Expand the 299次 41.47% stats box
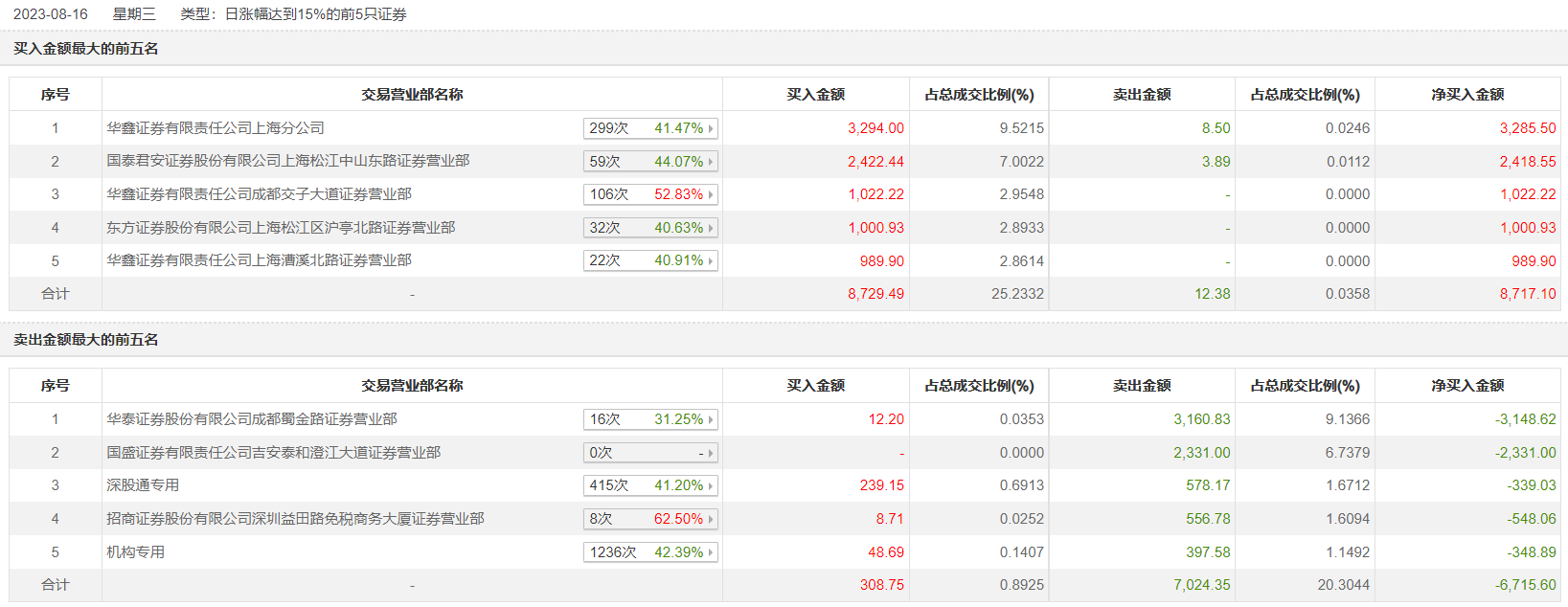The height and width of the screenshot is (607, 1568). tap(650, 128)
